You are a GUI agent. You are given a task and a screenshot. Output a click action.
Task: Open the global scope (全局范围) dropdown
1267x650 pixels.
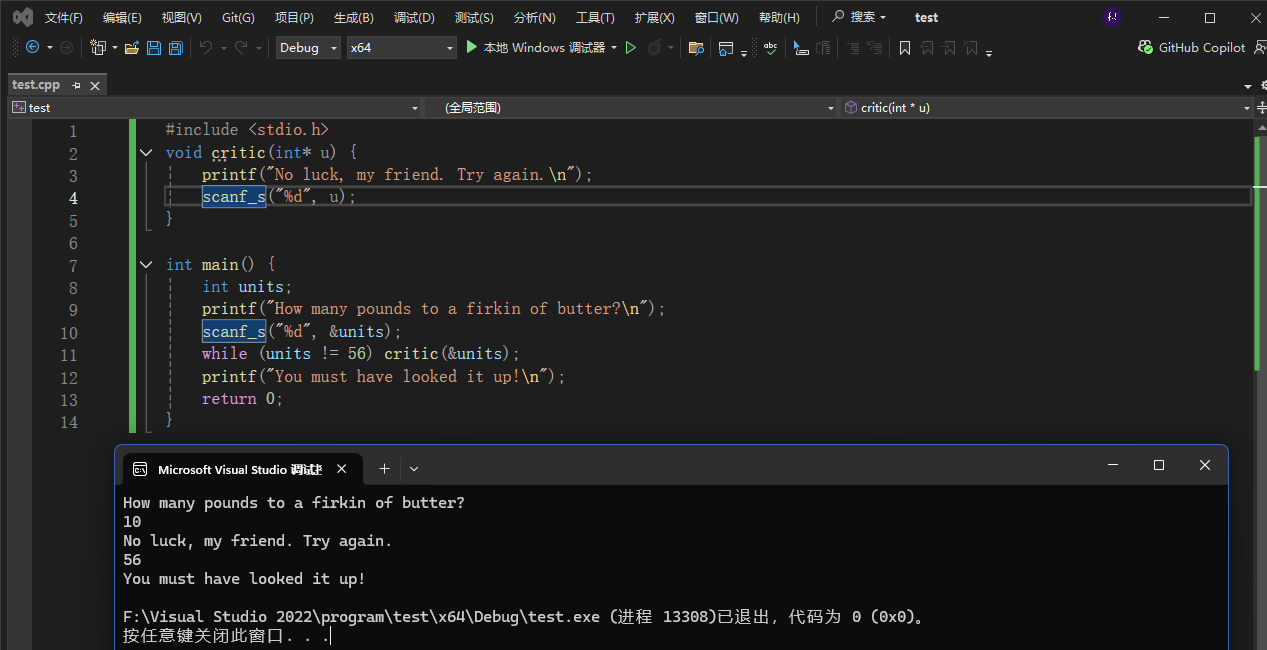point(632,107)
